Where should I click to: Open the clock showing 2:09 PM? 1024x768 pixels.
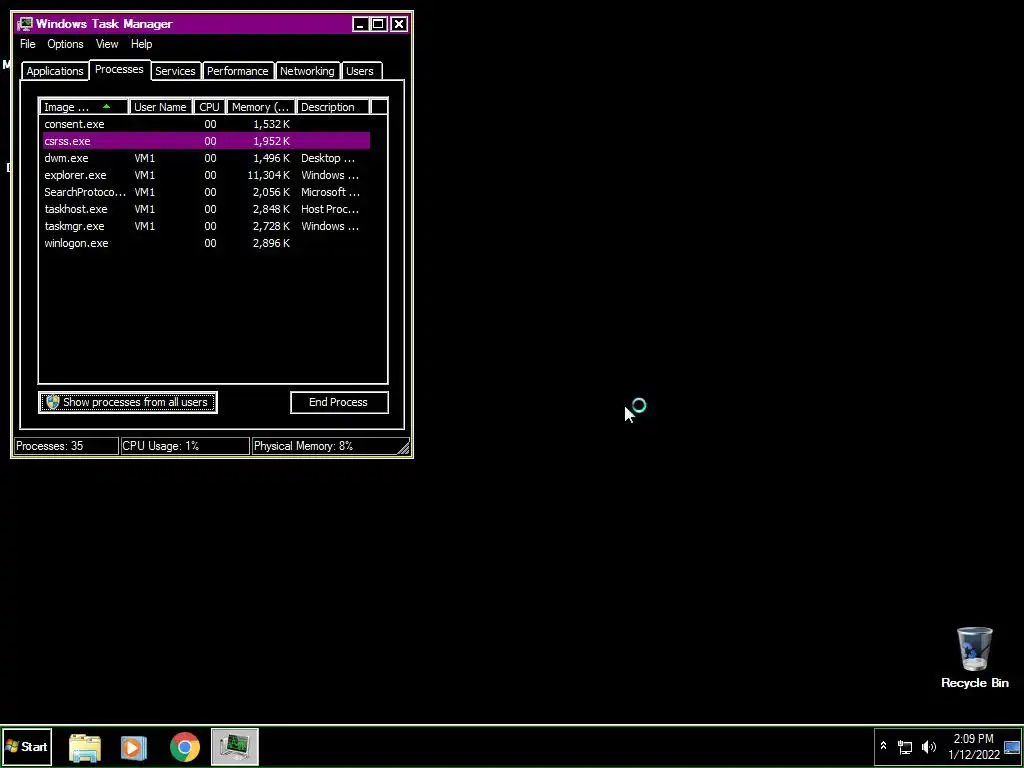pyautogui.click(x=974, y=747)
